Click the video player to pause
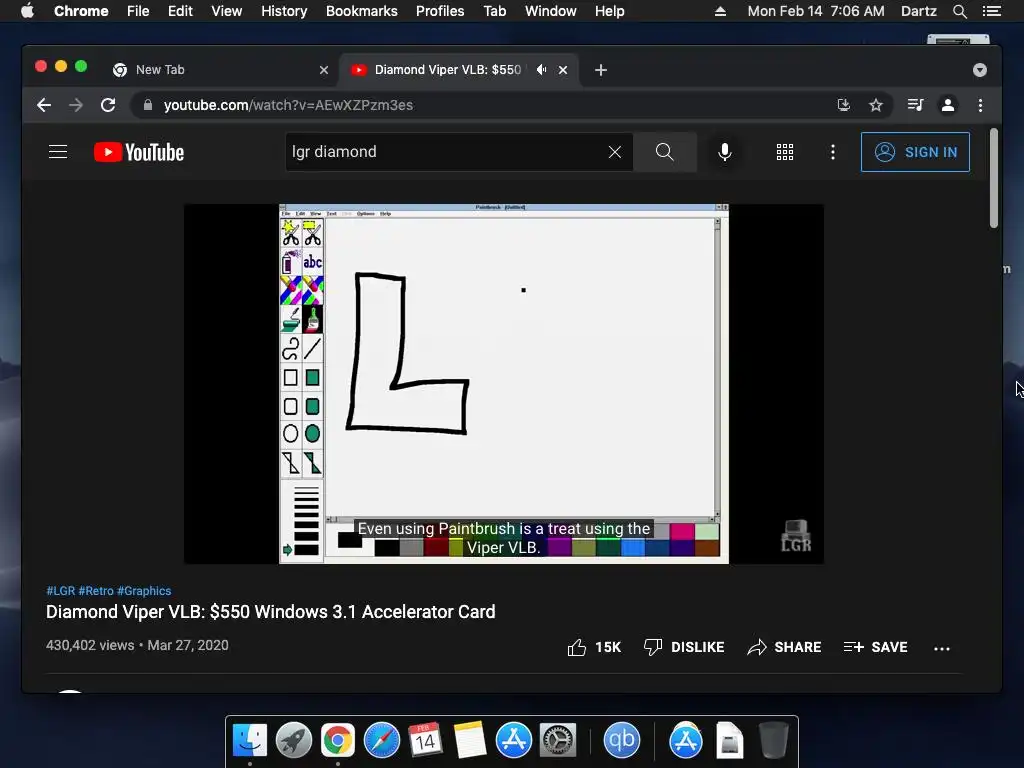 click(504, 384)
